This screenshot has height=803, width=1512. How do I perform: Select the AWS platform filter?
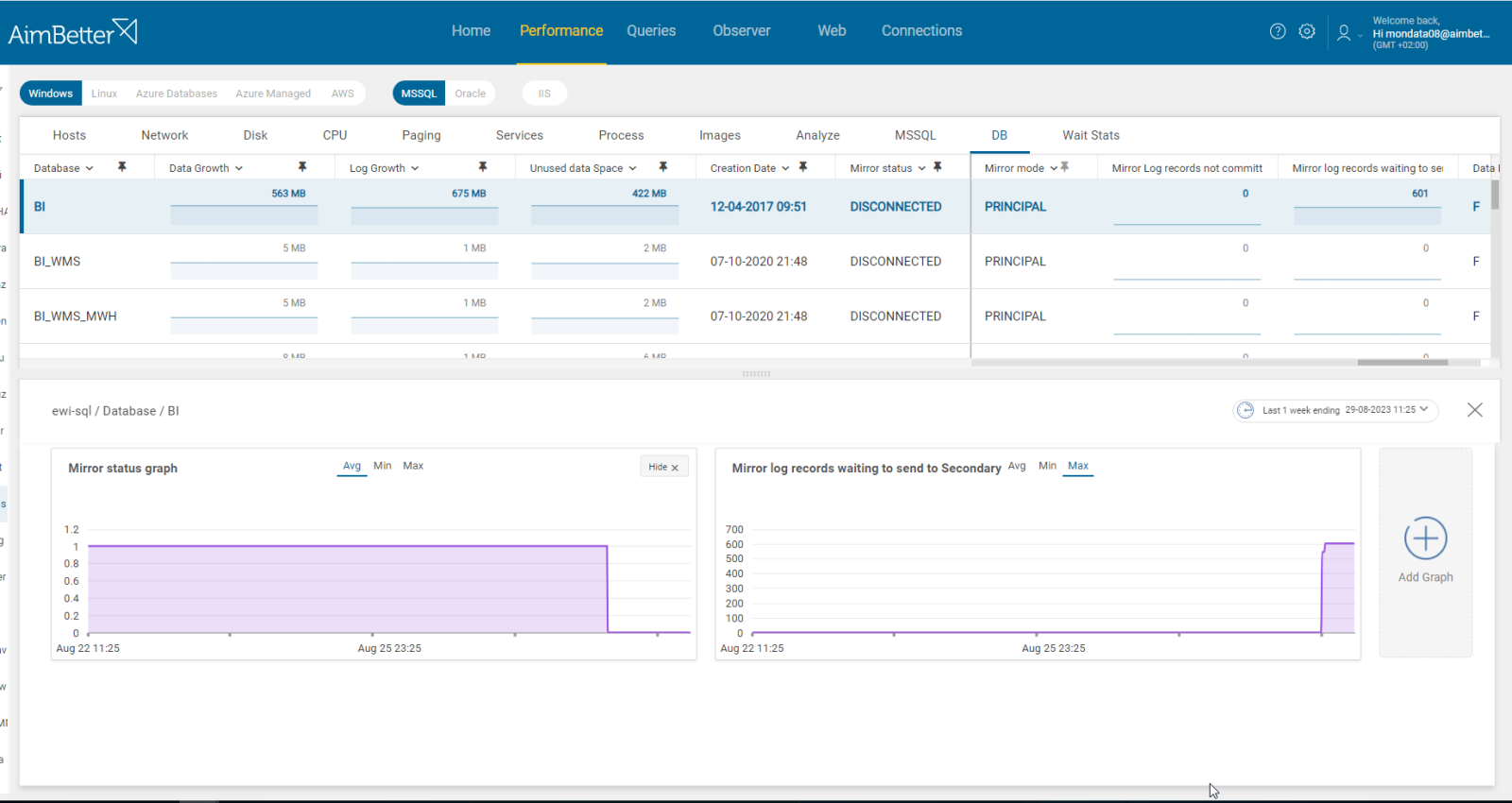[343, 94]
